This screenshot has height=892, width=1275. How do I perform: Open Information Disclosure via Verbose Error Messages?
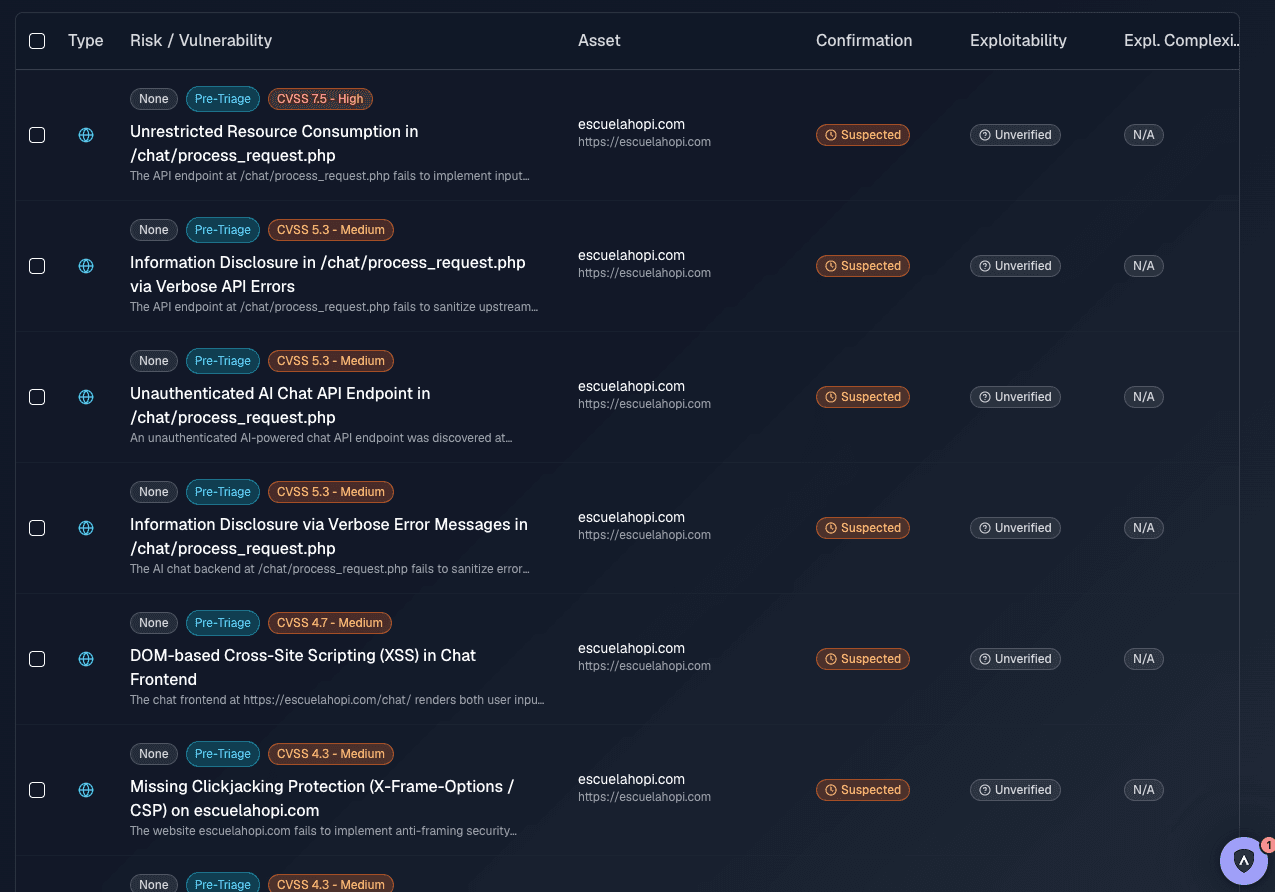click(x=329, y=537)
